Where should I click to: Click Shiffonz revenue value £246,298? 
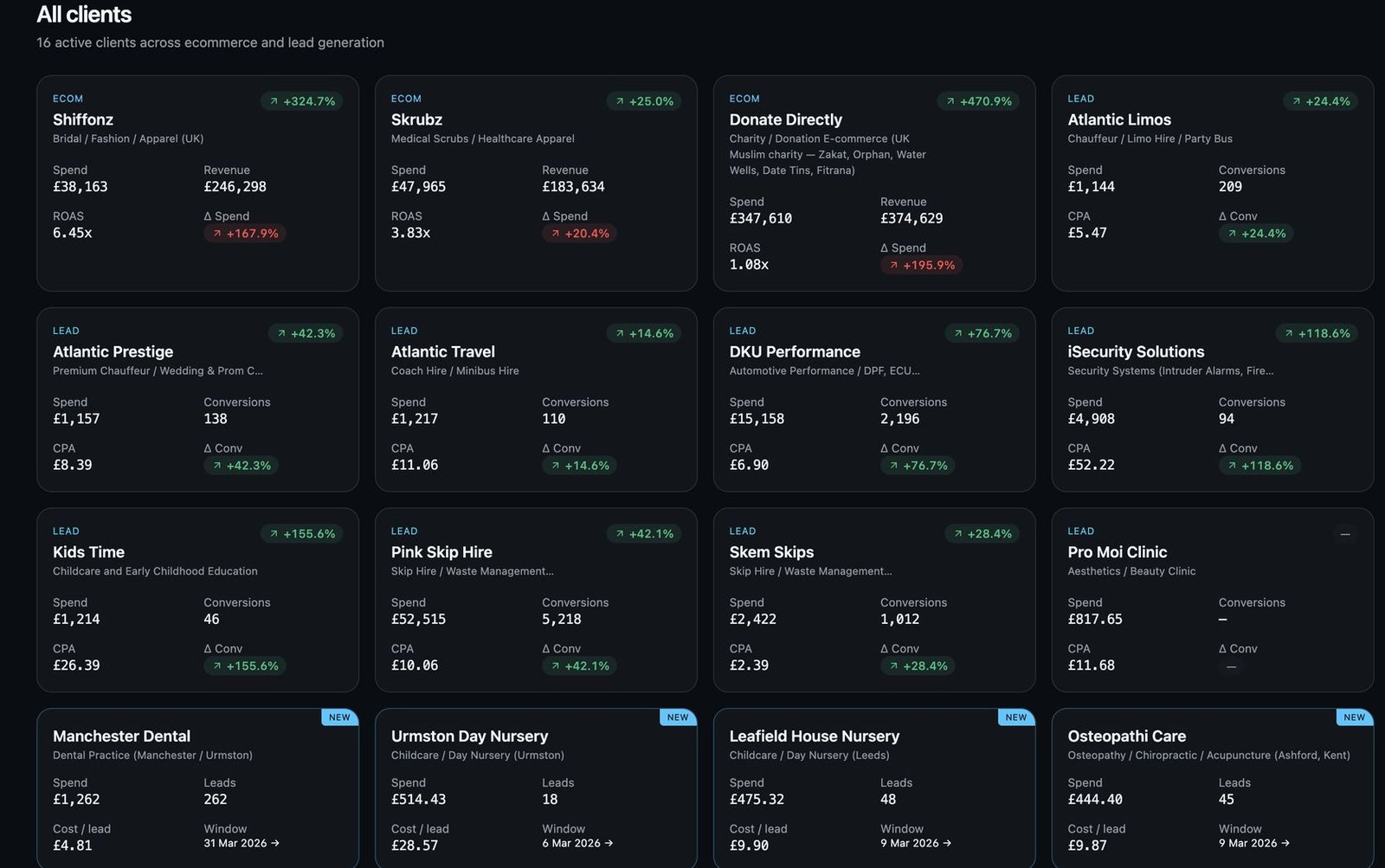[235, 187]
